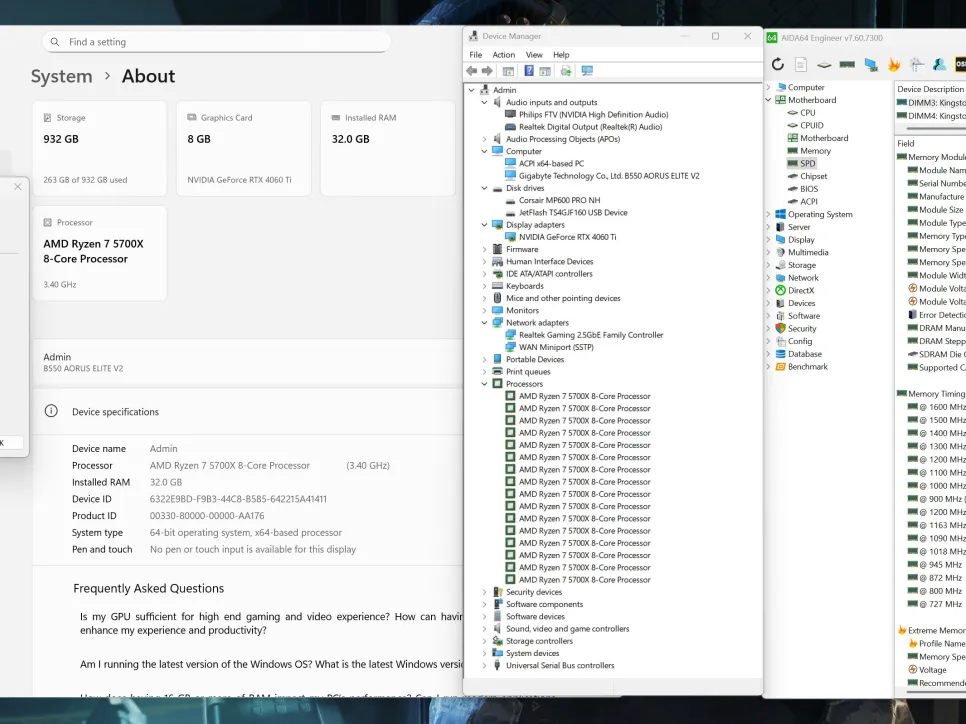Click the Device Description column header
Screen dimensions: 966x724
[930, 89]
